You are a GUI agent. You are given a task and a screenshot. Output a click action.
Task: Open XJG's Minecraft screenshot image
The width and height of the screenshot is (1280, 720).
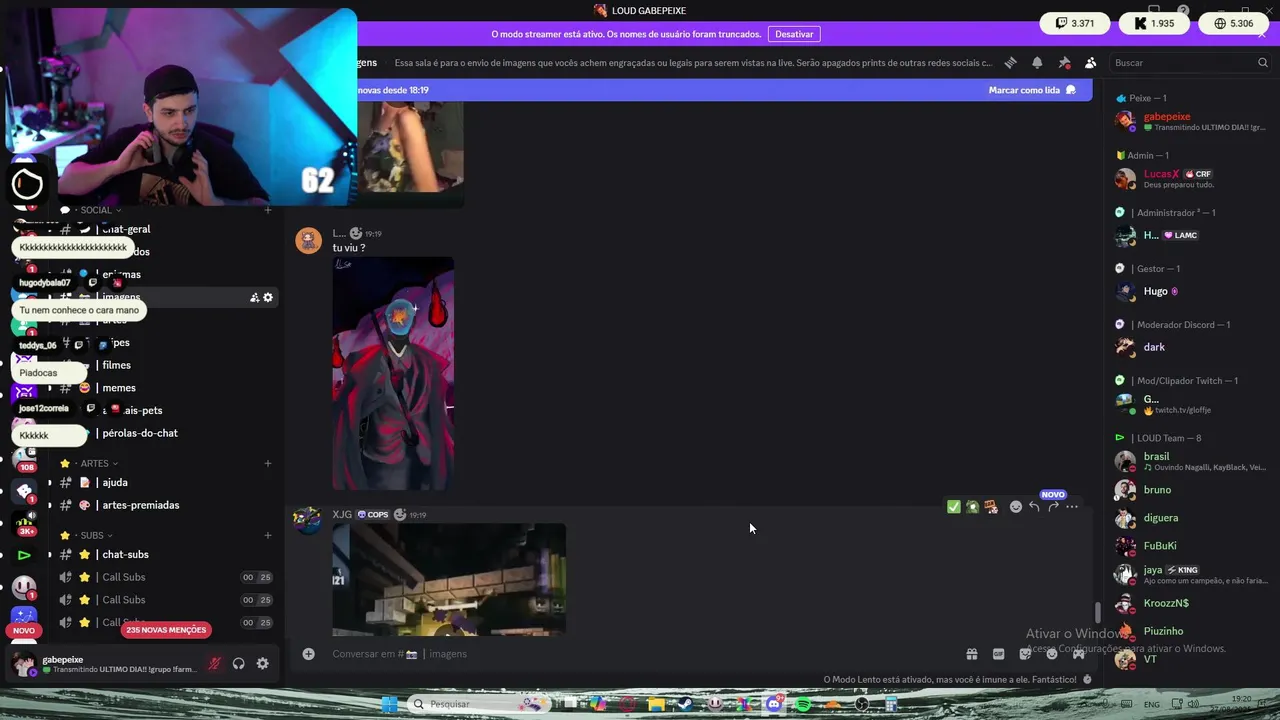coord(449,580)
